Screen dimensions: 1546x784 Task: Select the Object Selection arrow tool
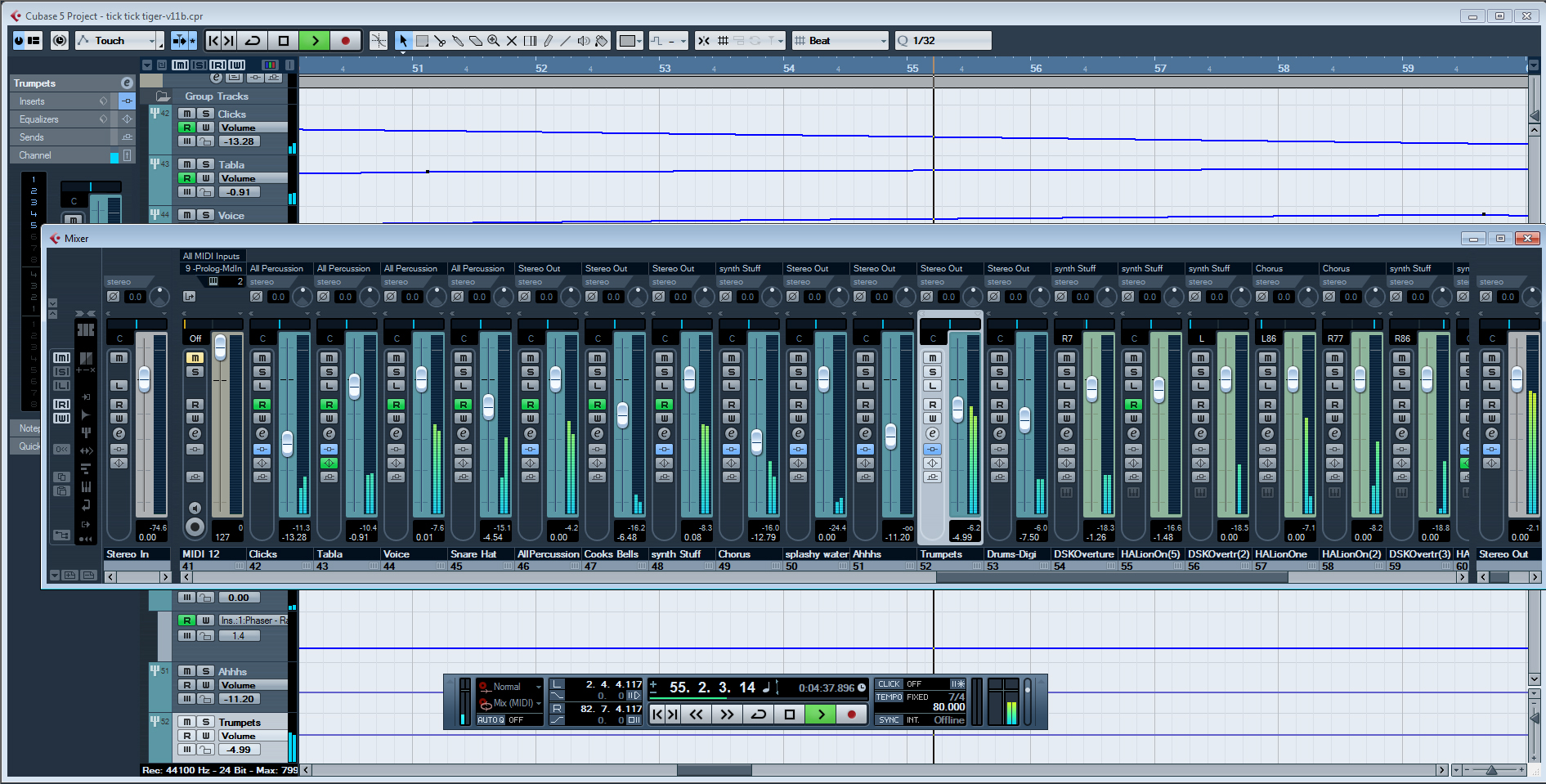(x=403, y=41)
